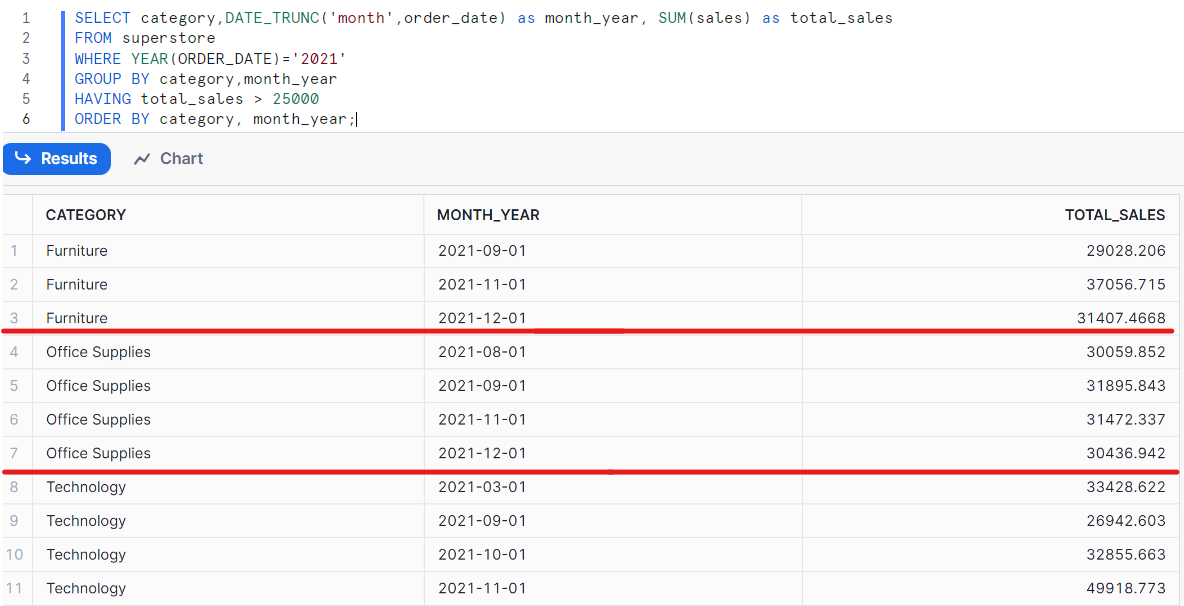Image resolution: width=1184 pixels, height=606 pixels.
Task: Click line number 4 in editor gutter
Action: 25,79
